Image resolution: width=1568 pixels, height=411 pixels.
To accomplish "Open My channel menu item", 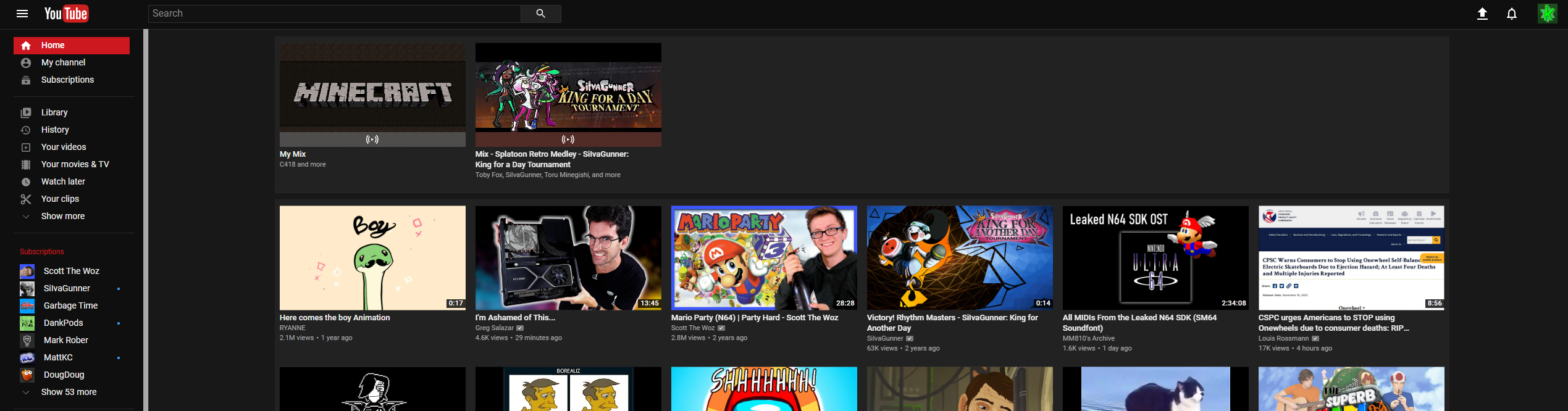I will point(72,63).
